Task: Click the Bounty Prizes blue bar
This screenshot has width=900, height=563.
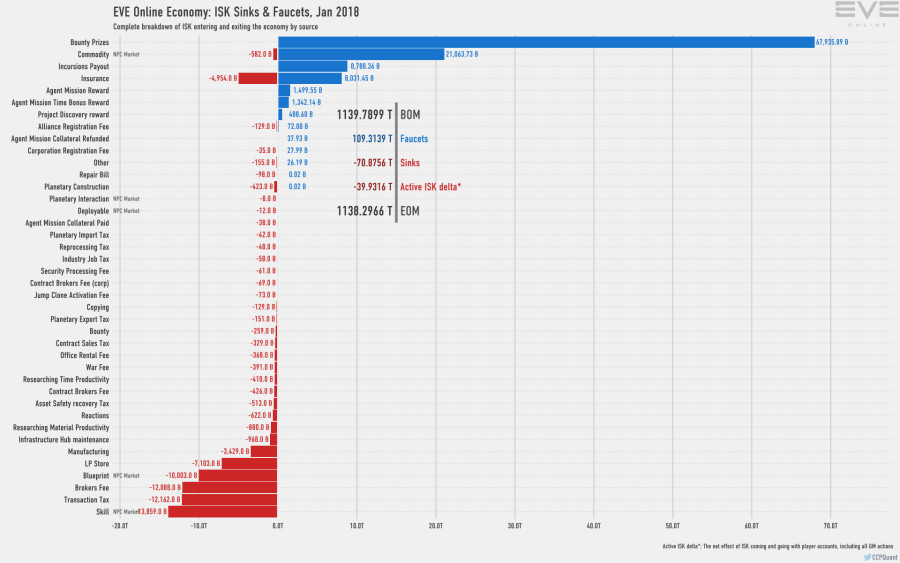Action: coord(546,42)
